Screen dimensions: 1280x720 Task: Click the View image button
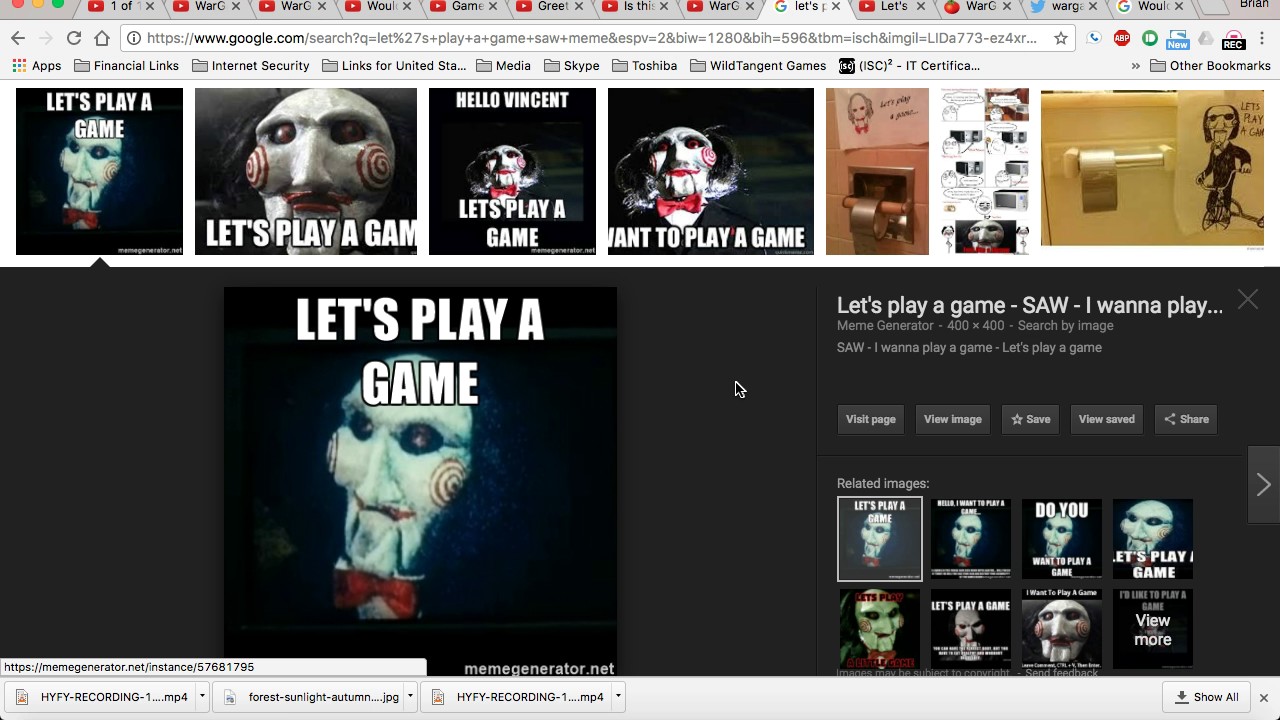953,419
